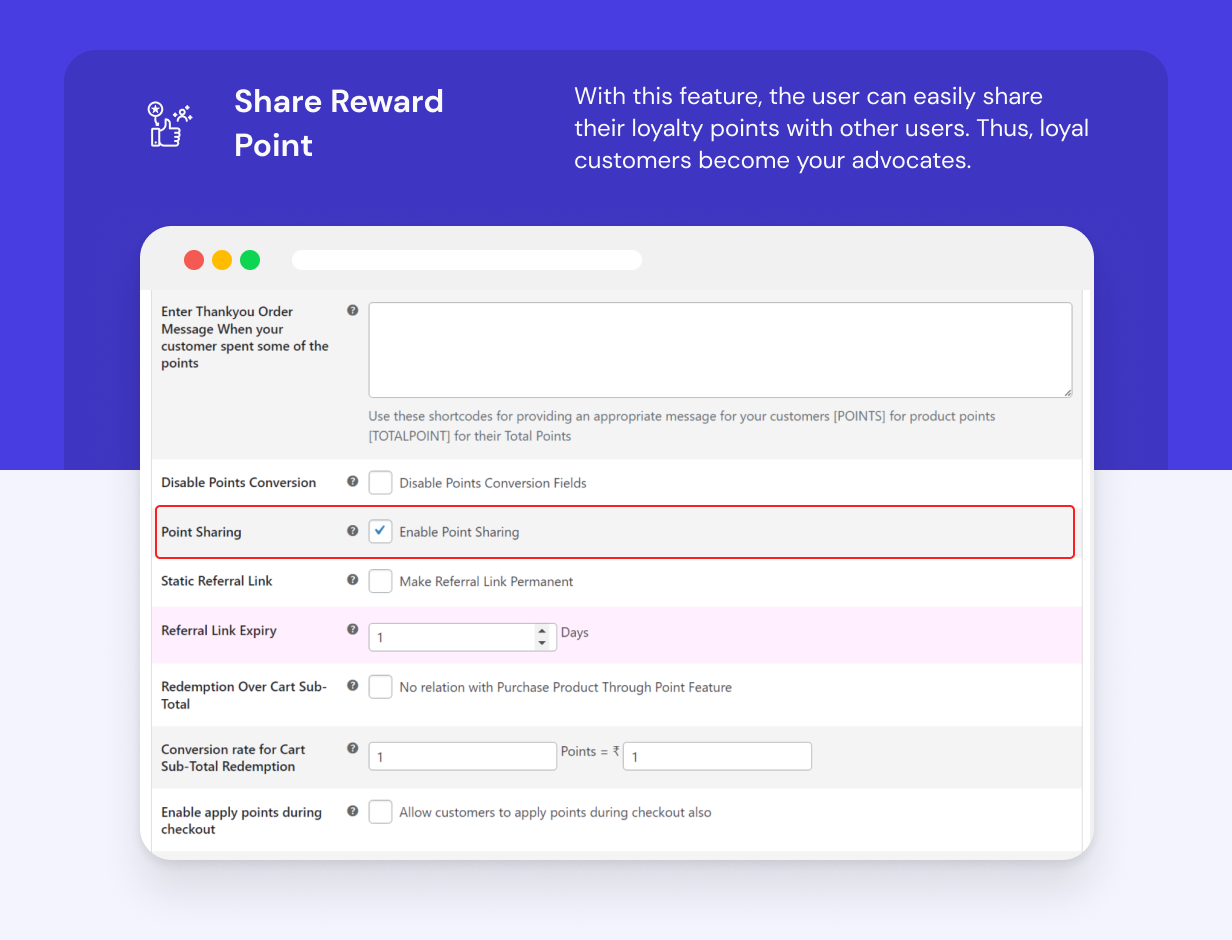The height and width of the screenshot is (940, 1232).
Task: Click the Disable Points Conversion help icon
Action: [352, 481]
